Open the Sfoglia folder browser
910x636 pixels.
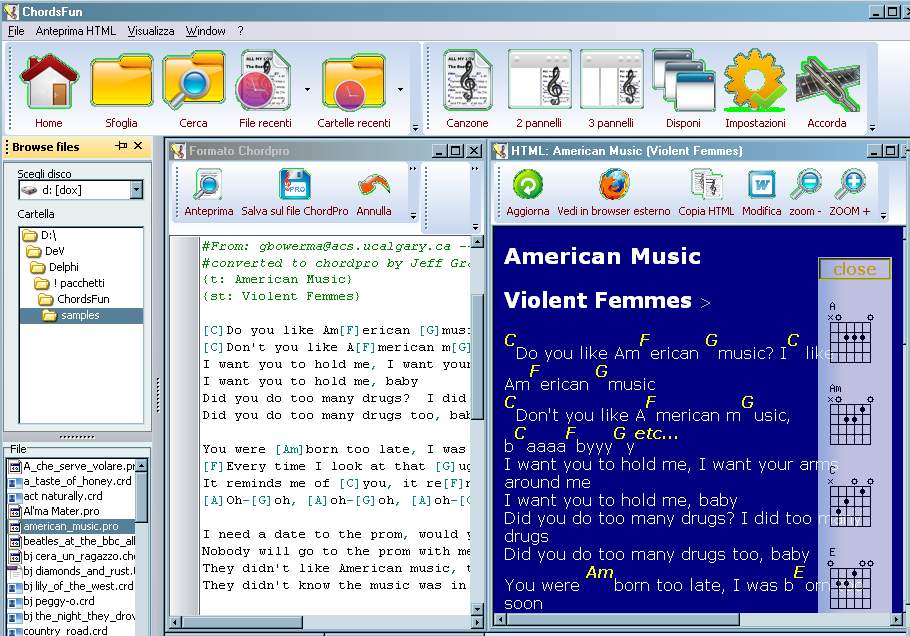[121, 81]
